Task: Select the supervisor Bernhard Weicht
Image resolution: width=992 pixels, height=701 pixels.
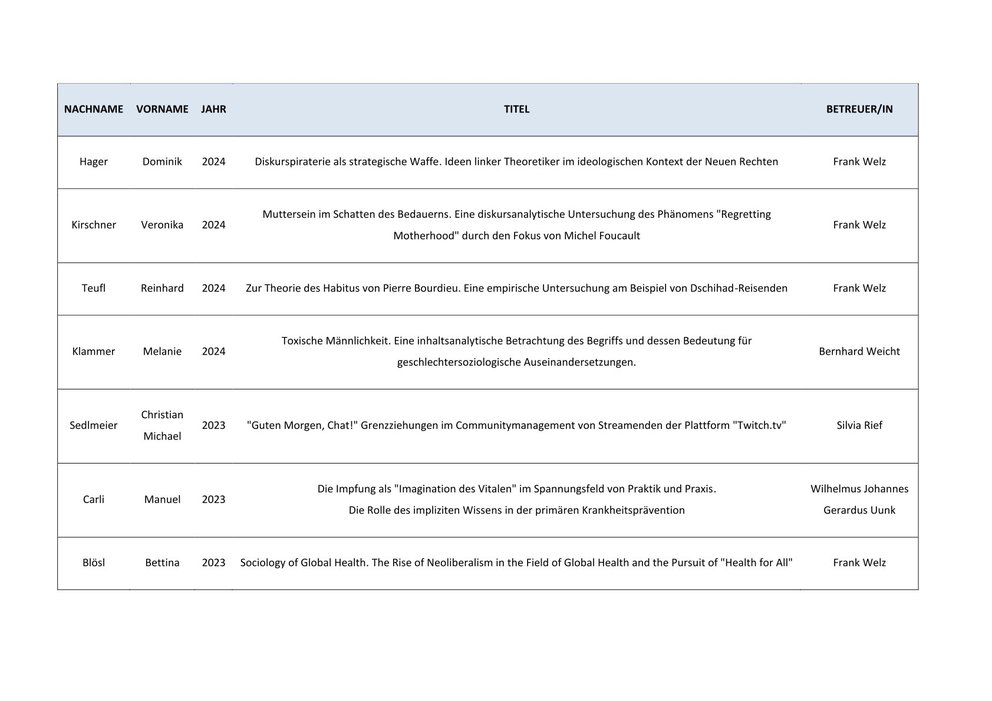Action: click(858, 351)
